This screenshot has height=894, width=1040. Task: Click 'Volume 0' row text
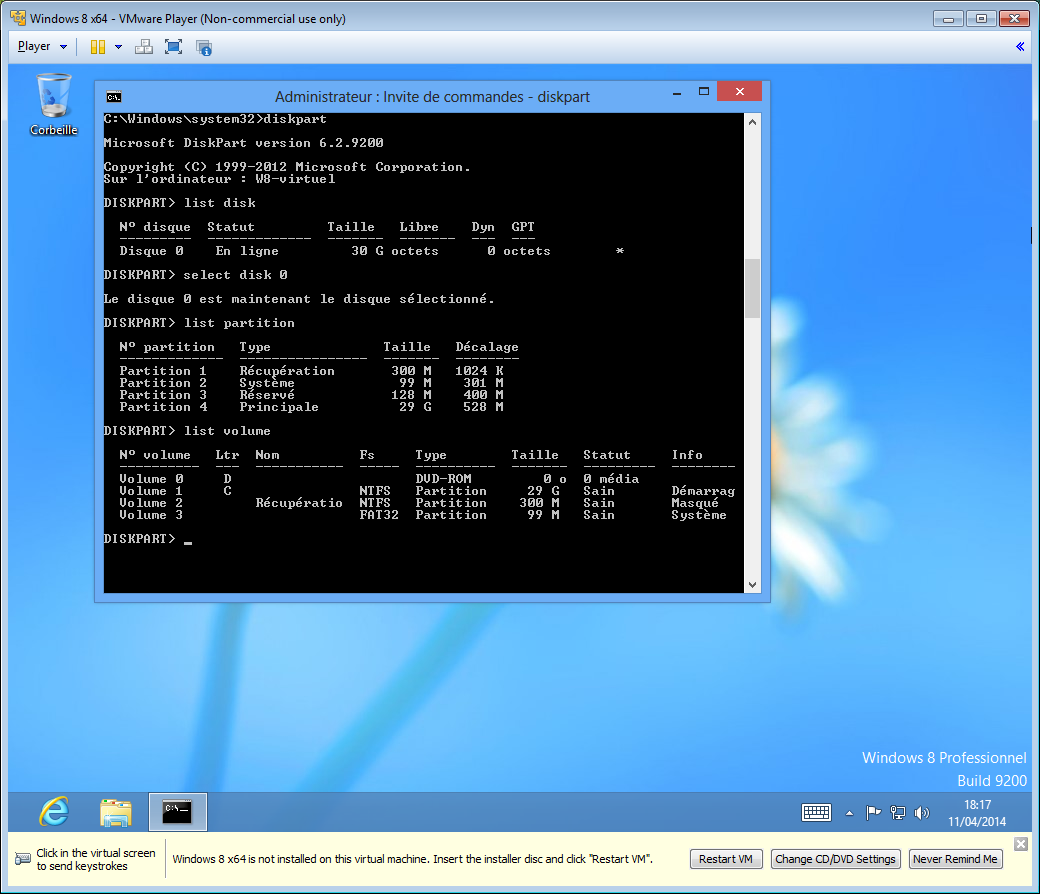[151, 479]
